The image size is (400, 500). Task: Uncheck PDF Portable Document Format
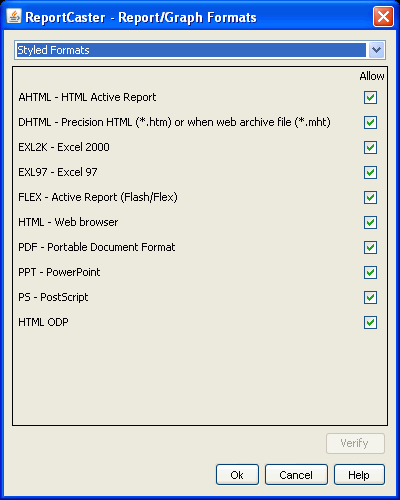point(370,248)
